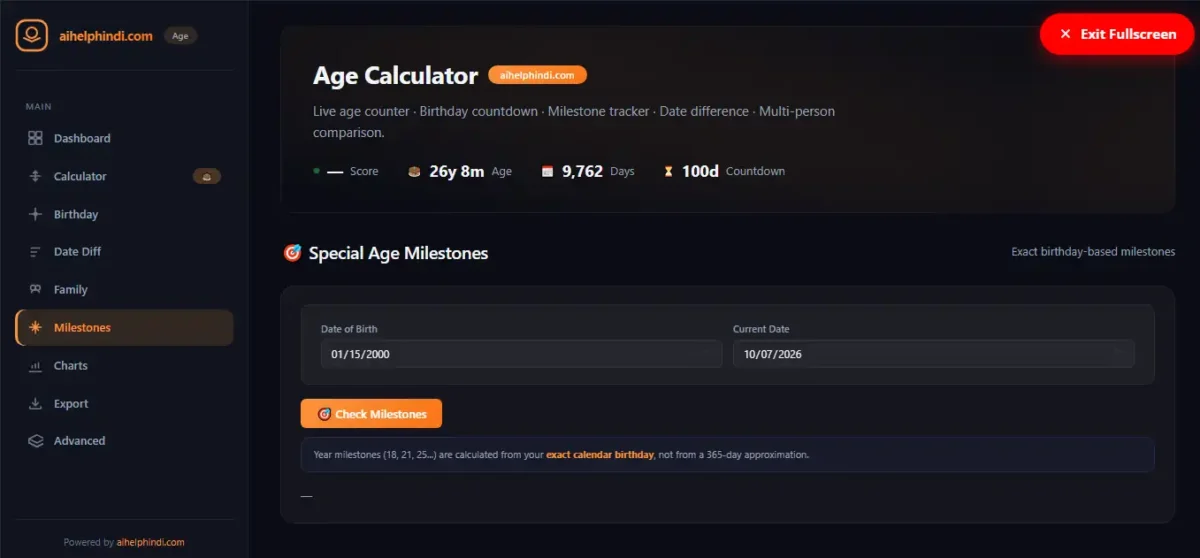
Task: Click the Advanced layers icon
Action: coord(35,441)
